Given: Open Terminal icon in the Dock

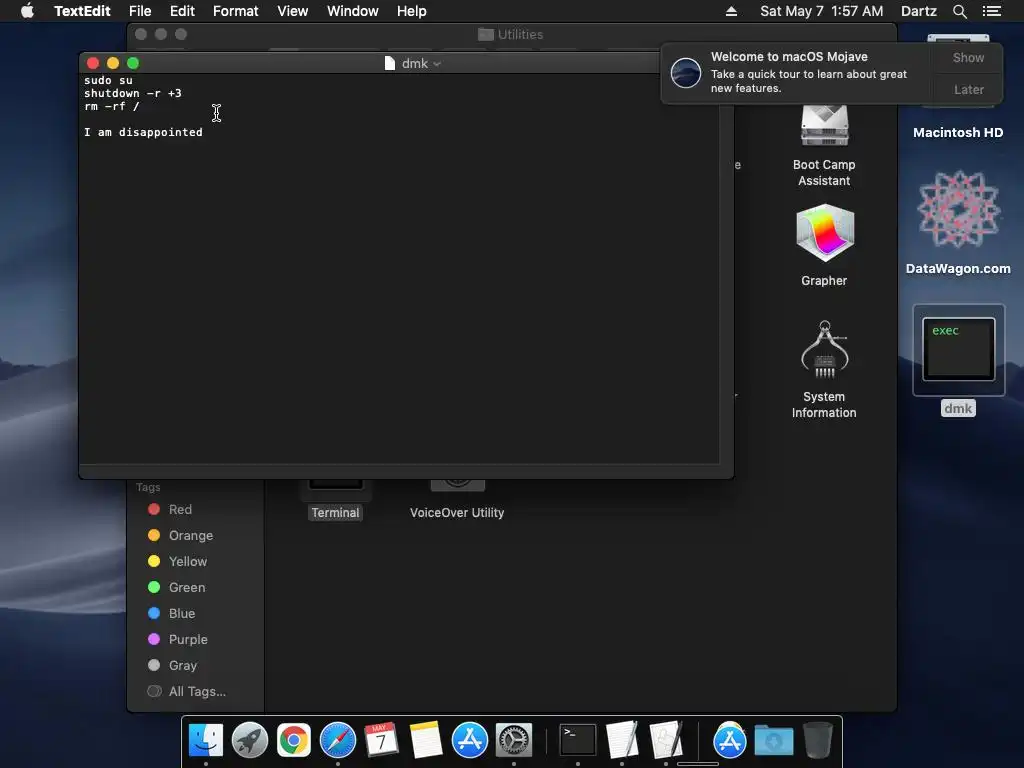Looking at the screenshot, I should 578,741.
